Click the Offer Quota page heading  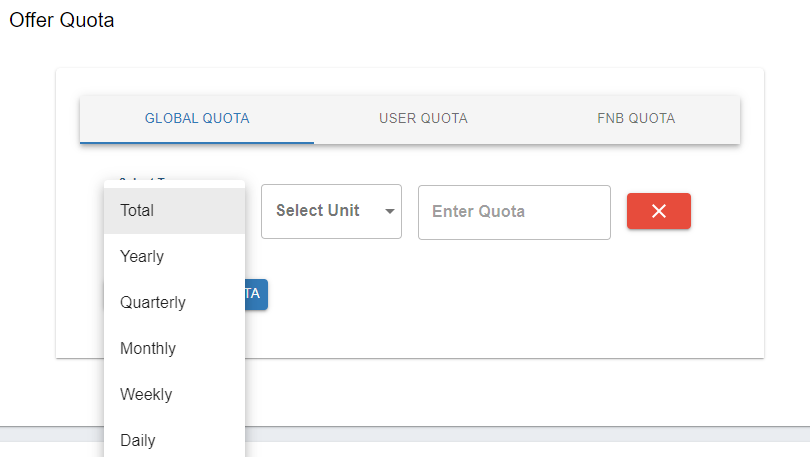point(62,20)
